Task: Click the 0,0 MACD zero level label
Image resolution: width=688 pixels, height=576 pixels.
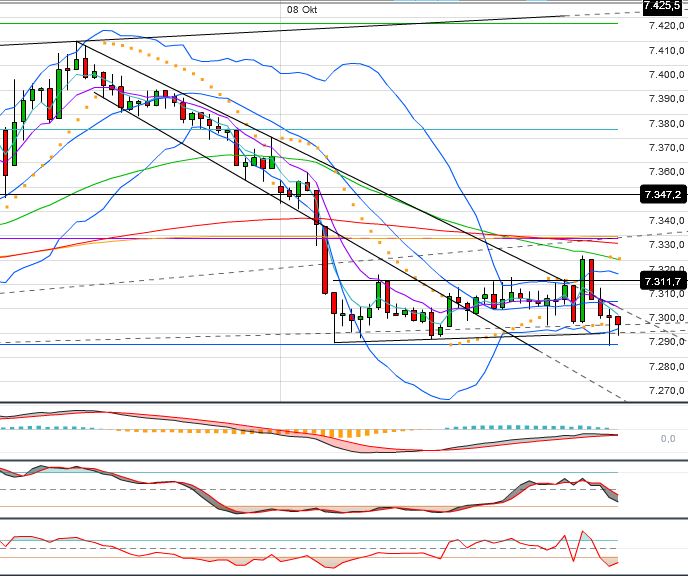Action: [x=668, y=439]
